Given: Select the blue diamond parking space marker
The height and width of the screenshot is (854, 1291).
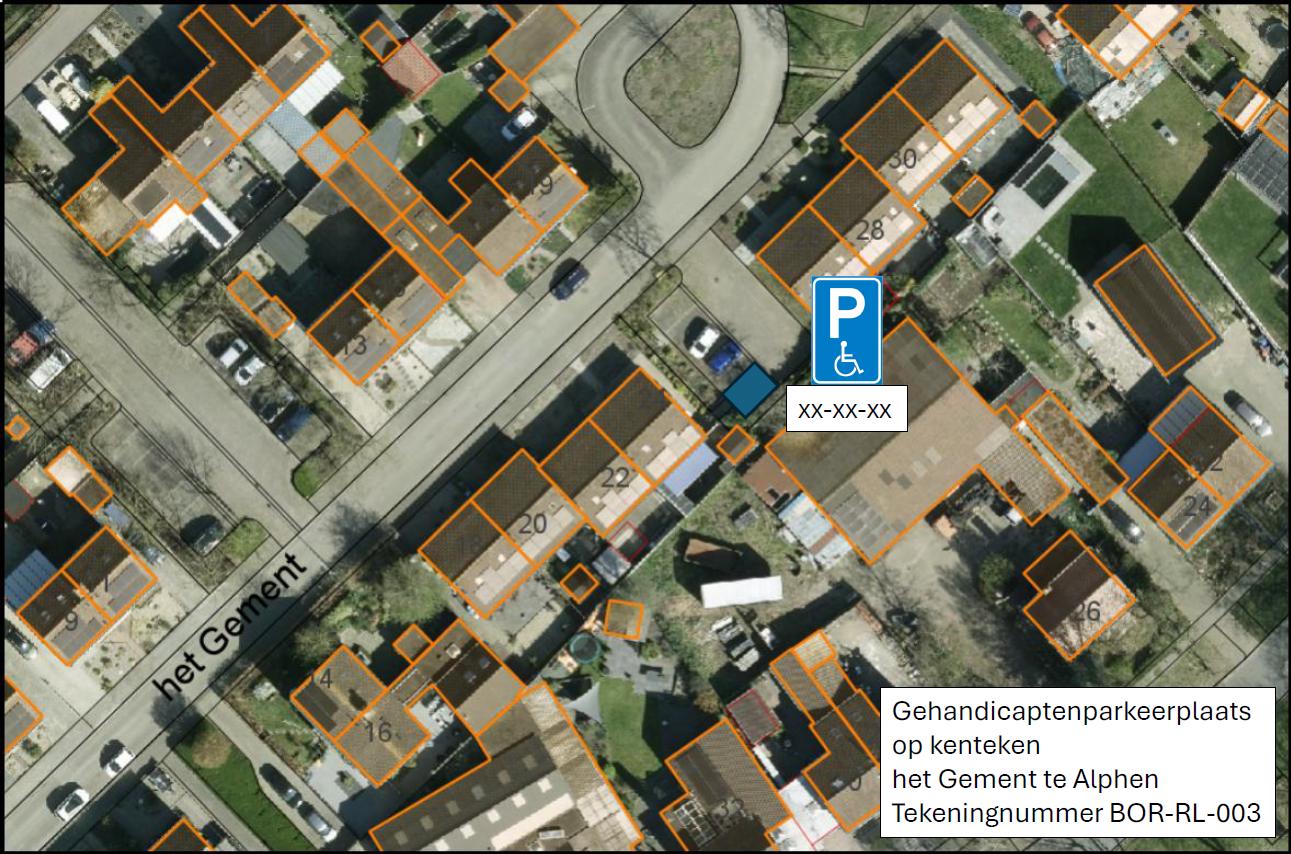Looking at the screenshot, I should (749, 389).
